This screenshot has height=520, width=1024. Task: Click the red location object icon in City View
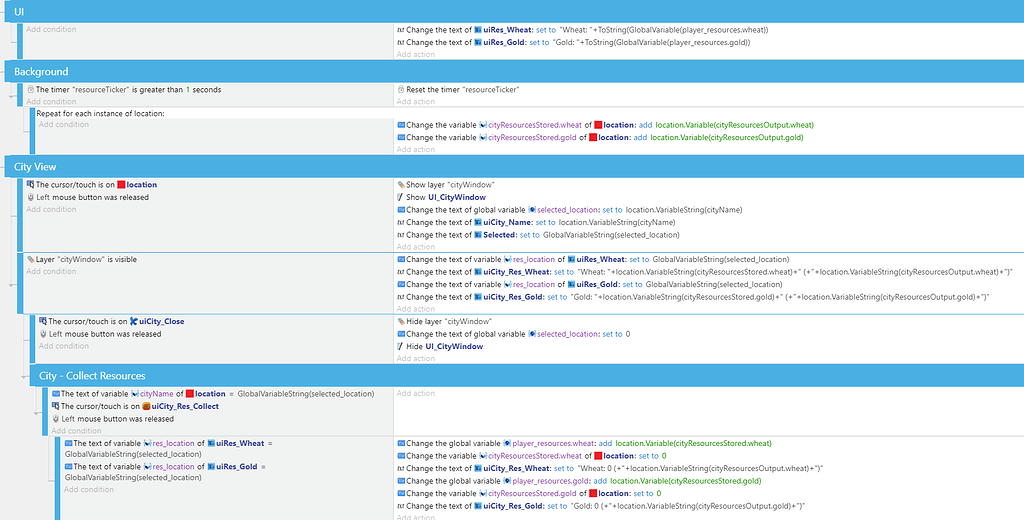click(121, 185)
